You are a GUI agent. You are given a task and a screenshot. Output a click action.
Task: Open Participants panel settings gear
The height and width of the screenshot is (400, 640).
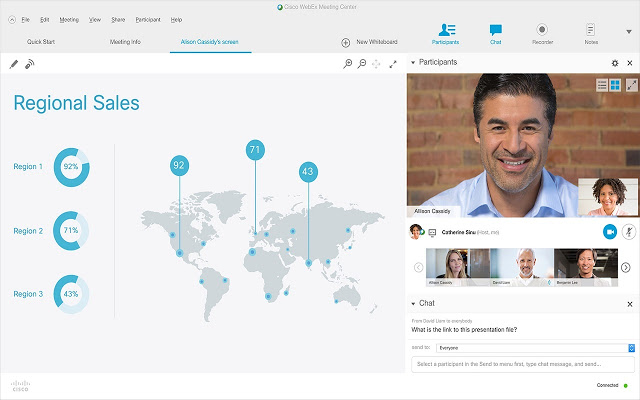pyautogui.click(x=615, y=63)
